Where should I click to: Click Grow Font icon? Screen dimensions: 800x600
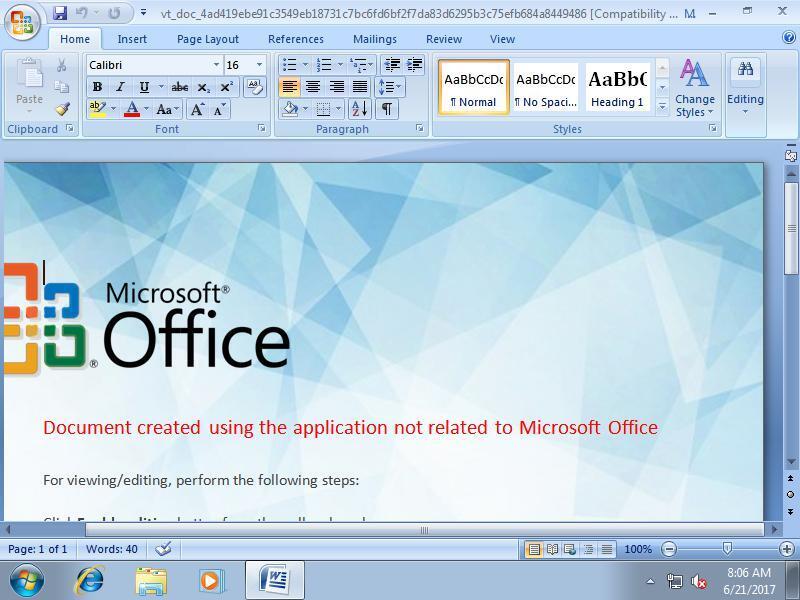click(197, 109)
